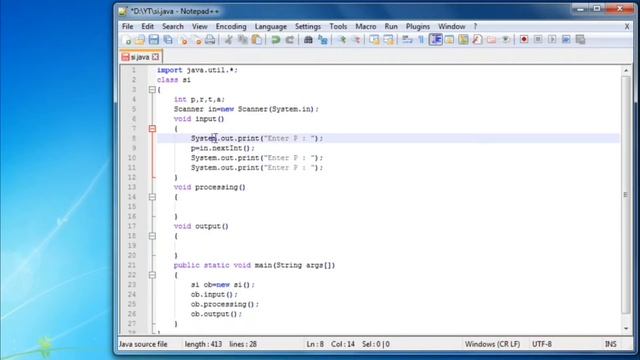Screen dimensions: 640x360
Task: Open the File menu
Action: pos(127,27)
